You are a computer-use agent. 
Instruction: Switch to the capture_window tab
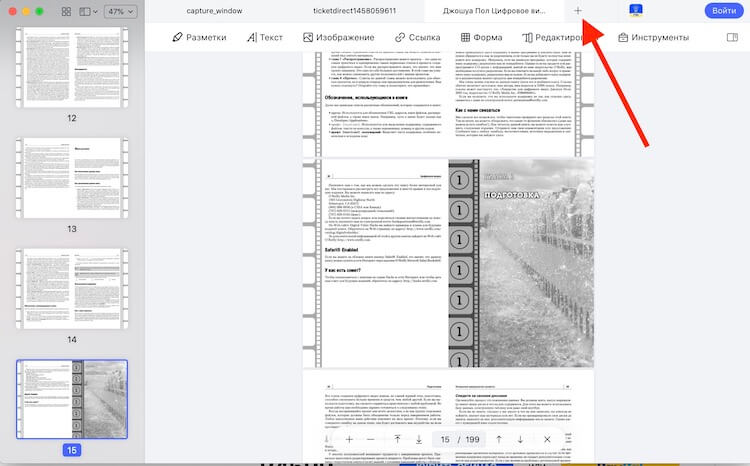point(214,10)
